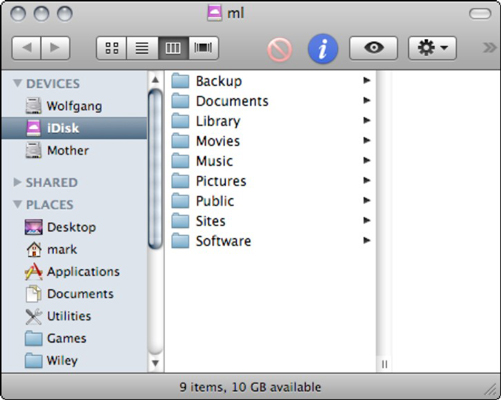Go back with the back arrow
Viewport: 501px width, 400px height.
(x=26, y=48)
